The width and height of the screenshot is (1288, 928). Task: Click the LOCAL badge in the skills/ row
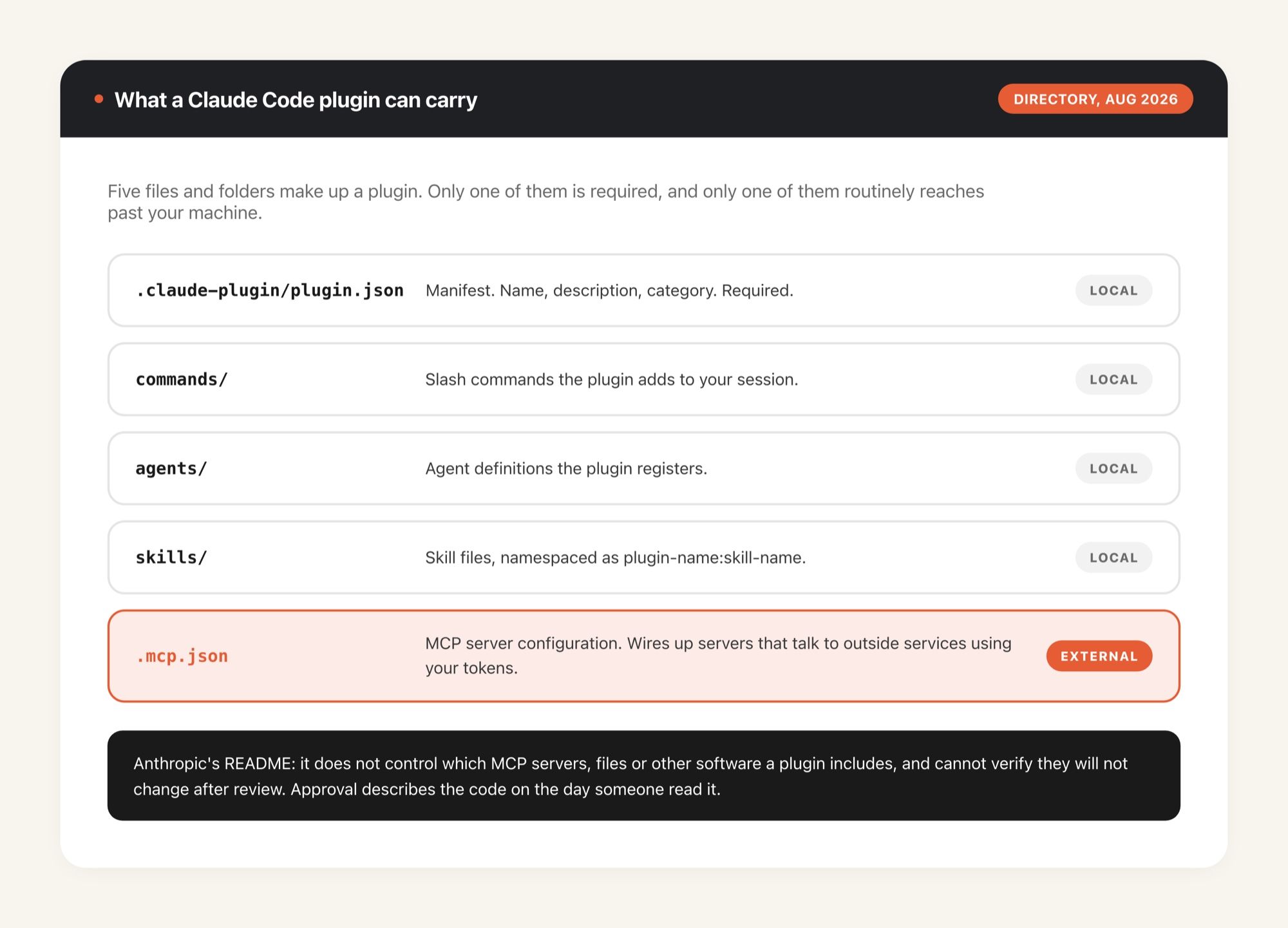click(x=1113, y=557)
